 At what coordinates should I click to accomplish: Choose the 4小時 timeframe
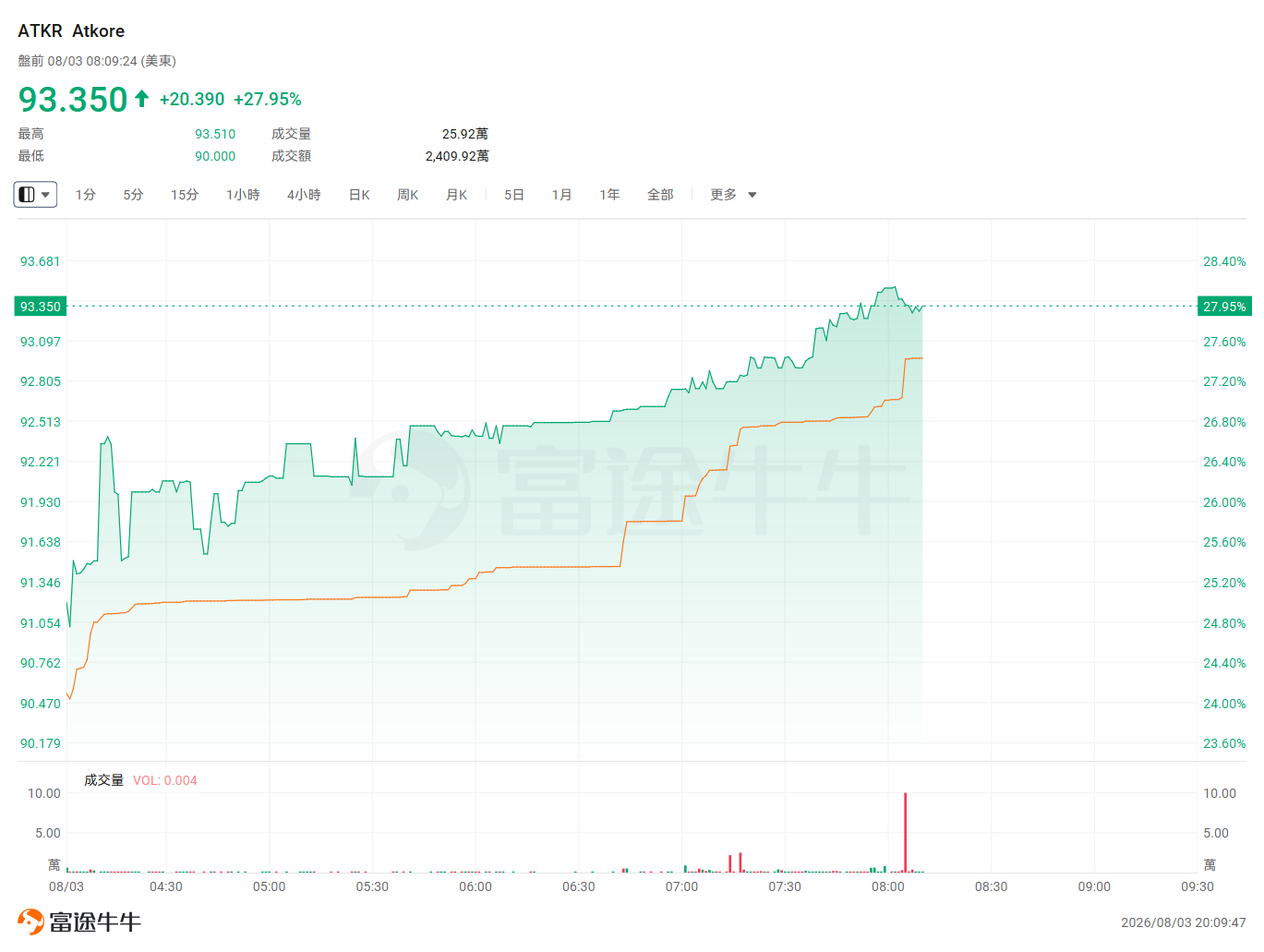point(304,195)
